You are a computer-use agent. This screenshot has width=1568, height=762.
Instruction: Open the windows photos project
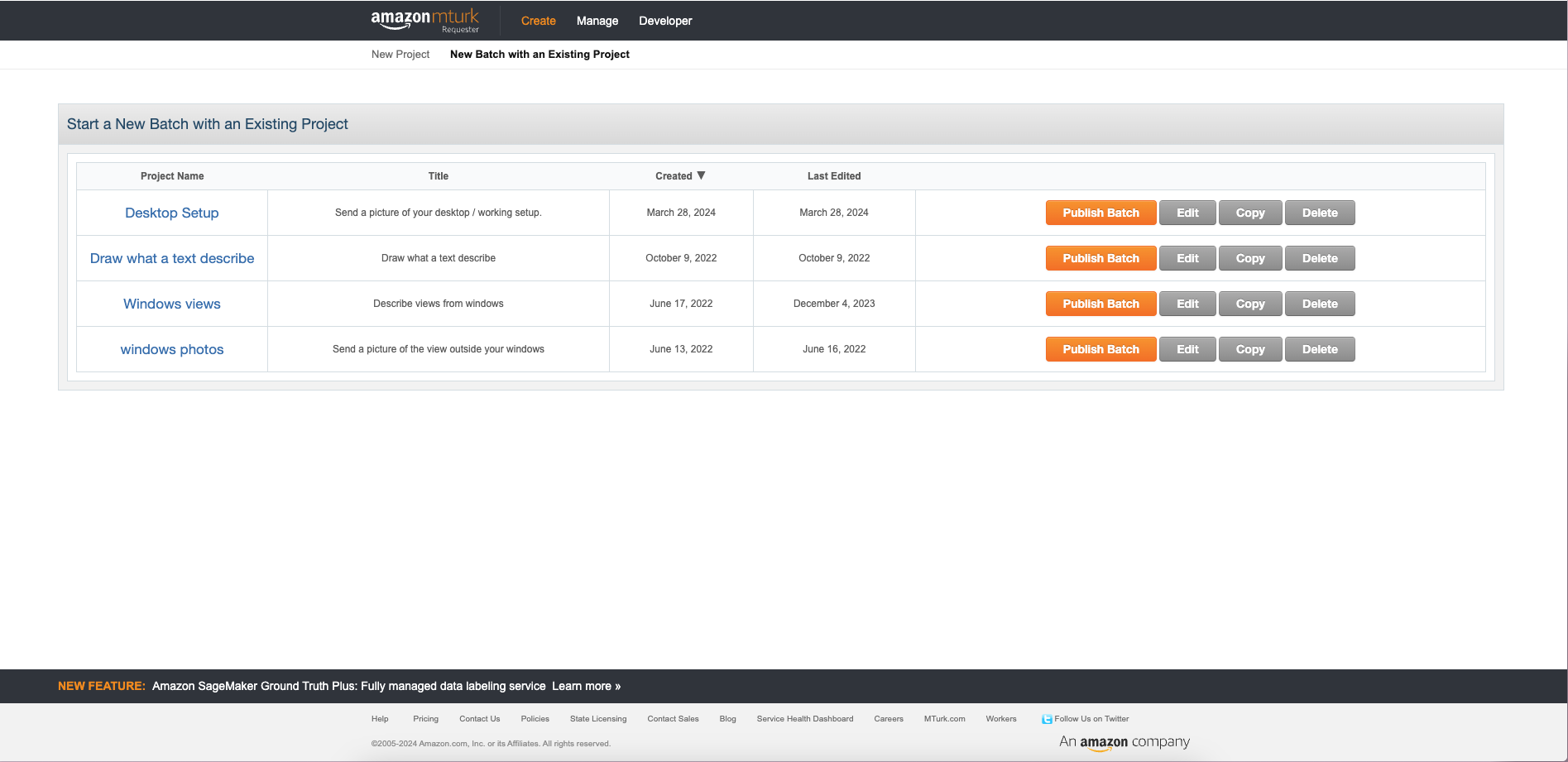(x=171, y=349)
